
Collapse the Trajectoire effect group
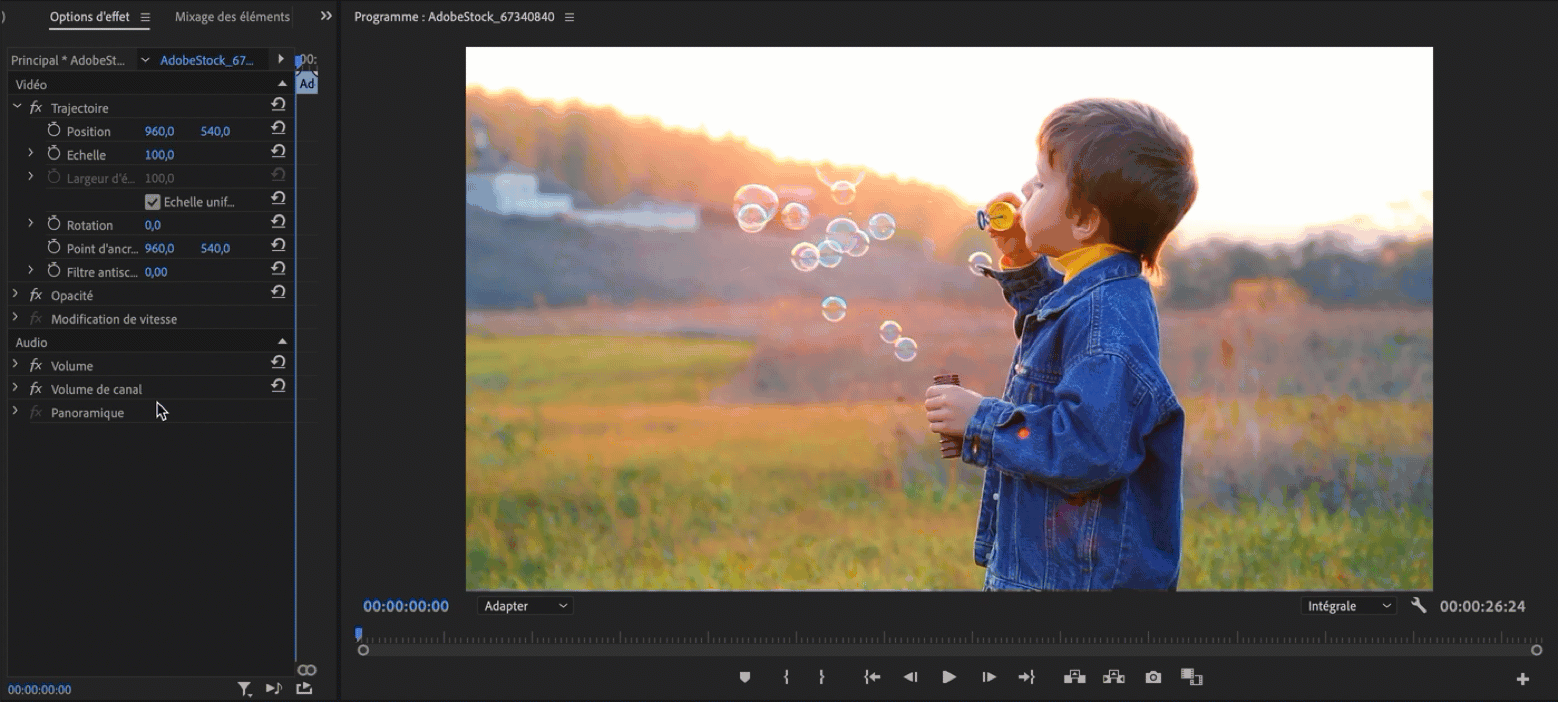16,106
